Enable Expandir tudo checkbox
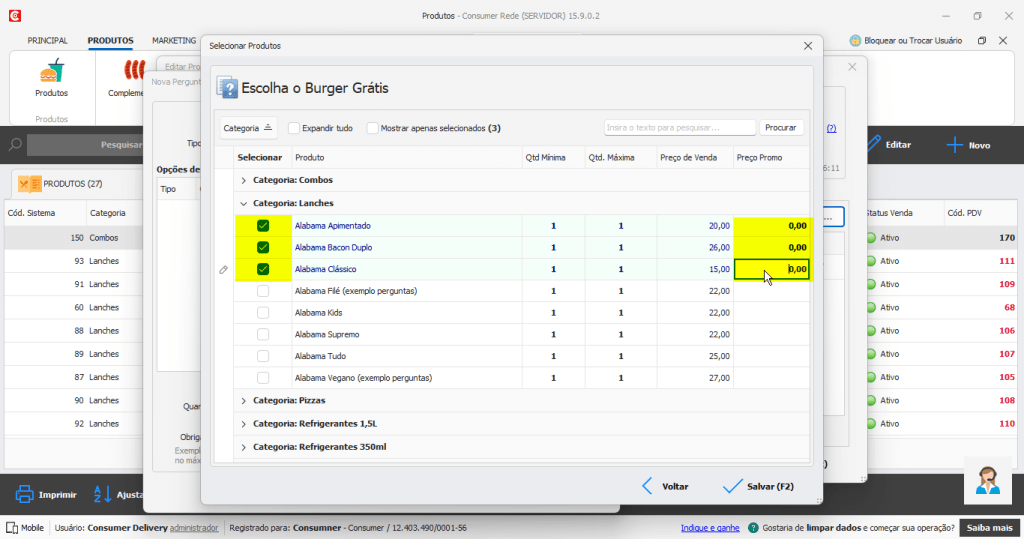1024x539 pixels. 294,128
